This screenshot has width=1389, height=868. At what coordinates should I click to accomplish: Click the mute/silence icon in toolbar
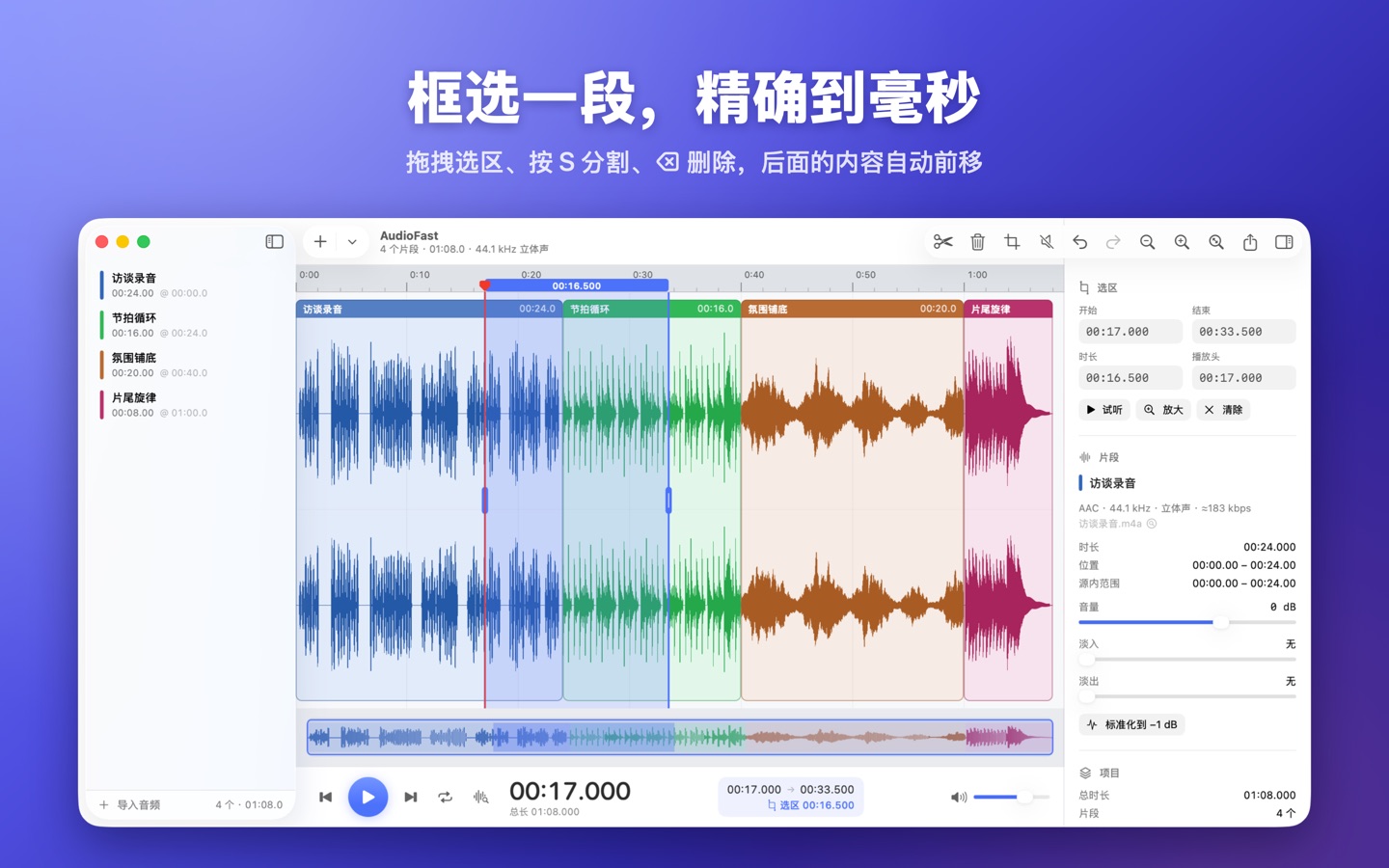pyautogui.click(x=1046, y=242)
